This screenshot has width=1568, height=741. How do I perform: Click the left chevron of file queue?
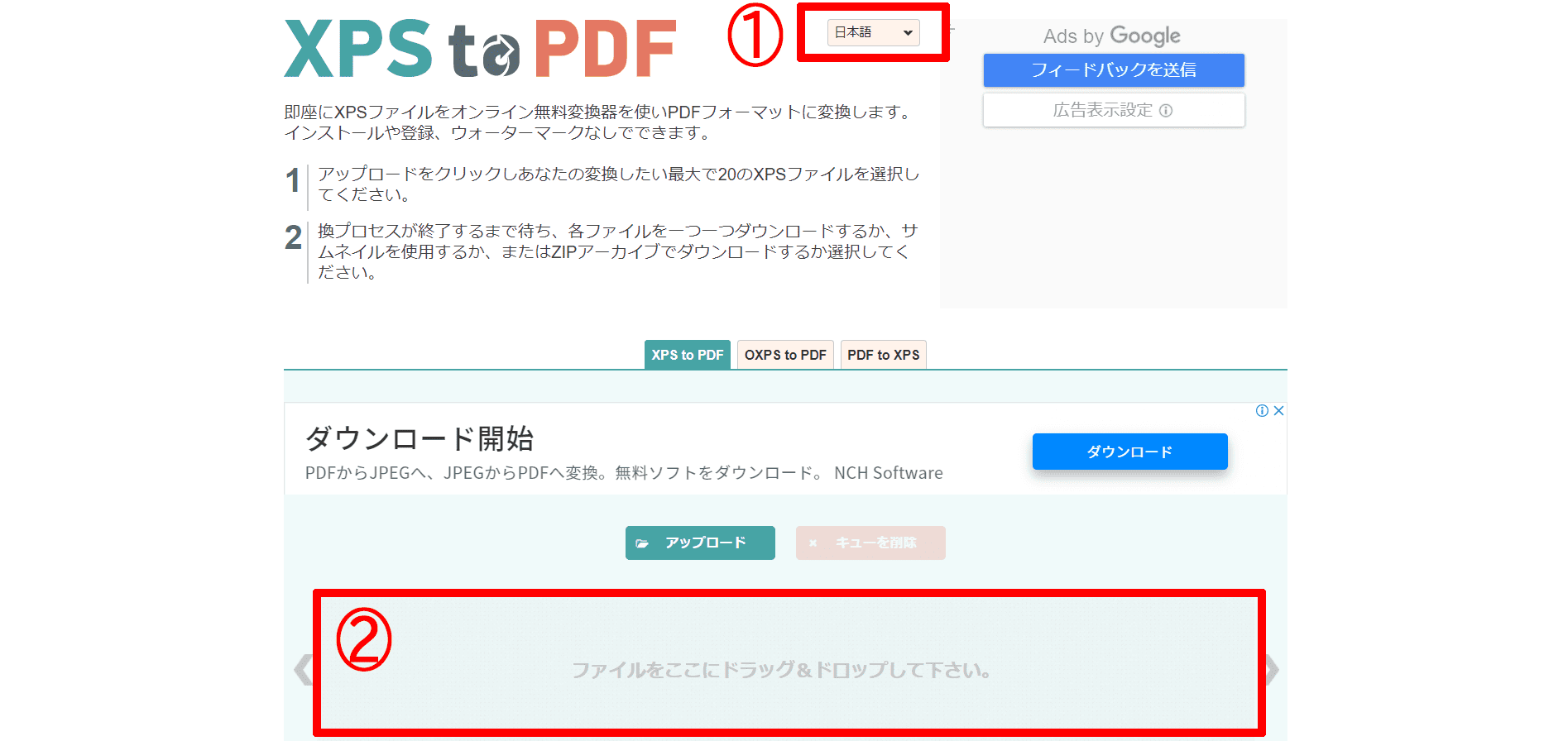(303, 670)
